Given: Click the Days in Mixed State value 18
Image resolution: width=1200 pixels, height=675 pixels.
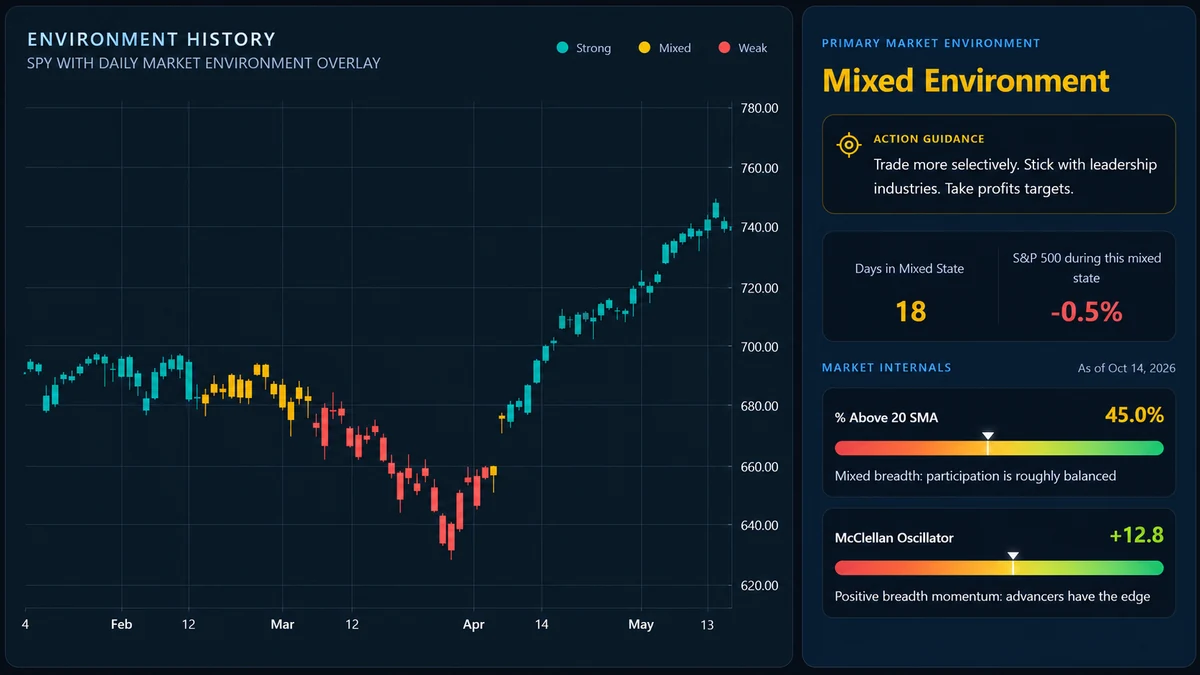Looking at the screenshot, I should tap(910, 311).
